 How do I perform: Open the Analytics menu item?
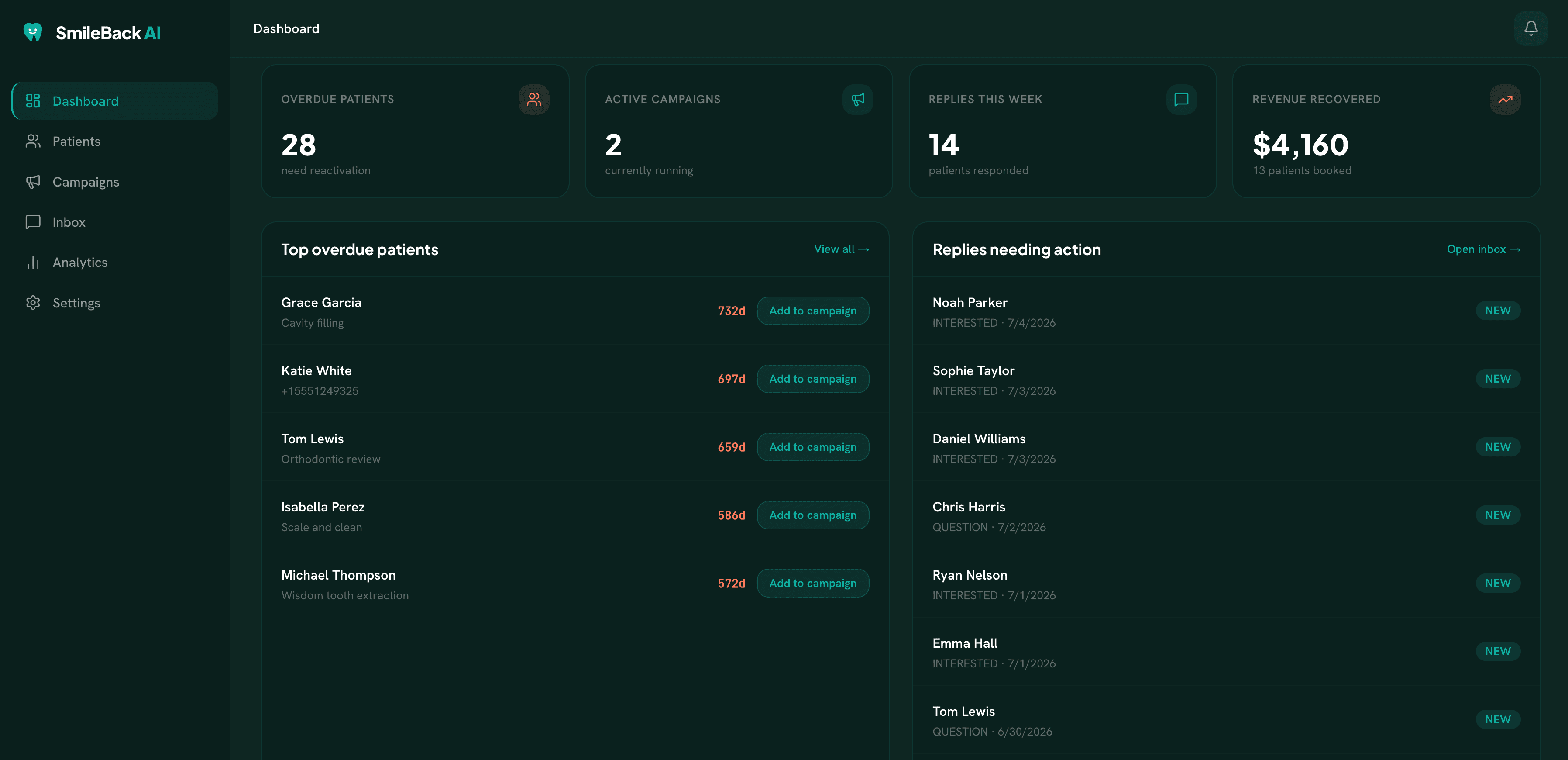tap(114, 263)
